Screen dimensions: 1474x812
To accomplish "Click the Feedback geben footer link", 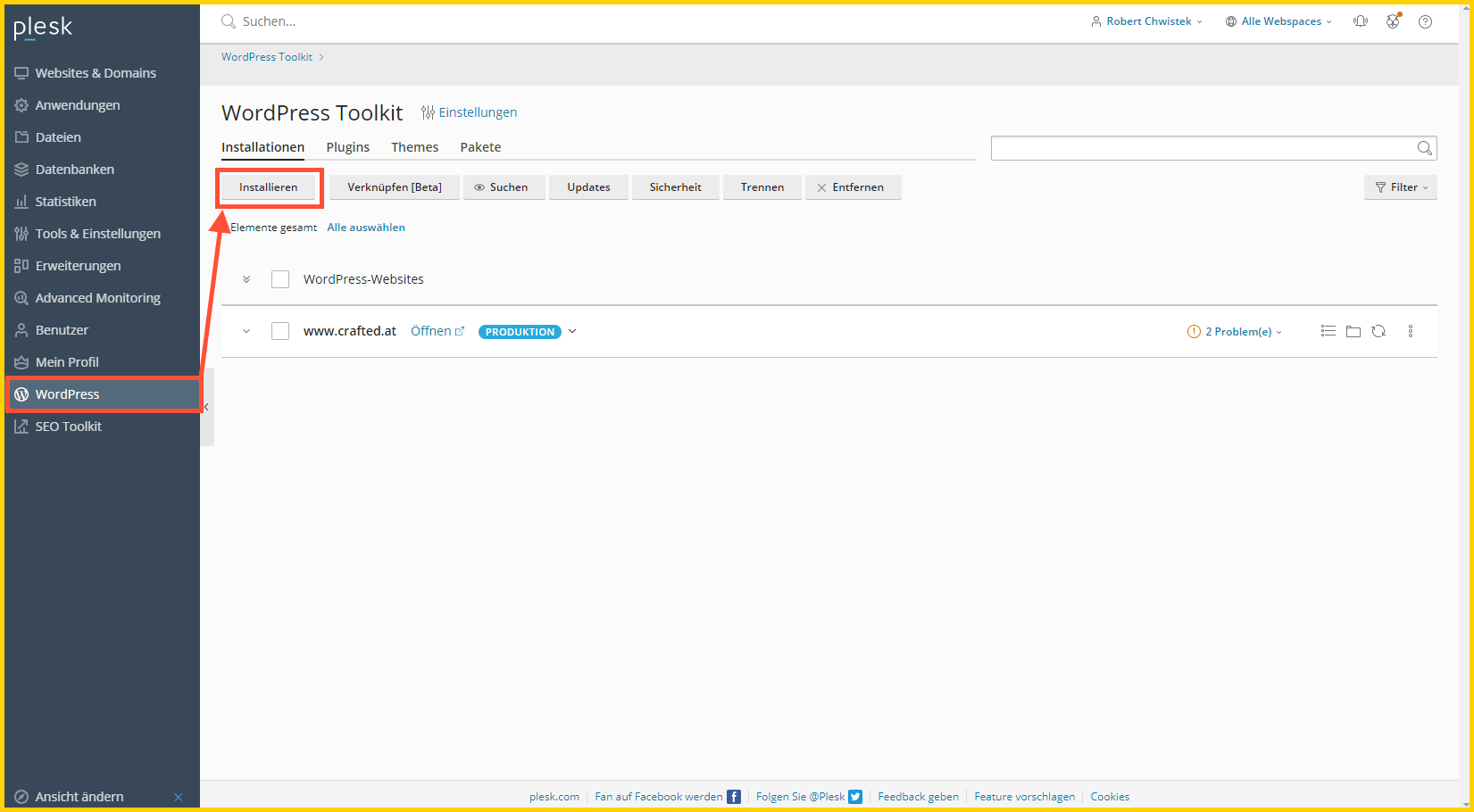I will tap(918, 797).
